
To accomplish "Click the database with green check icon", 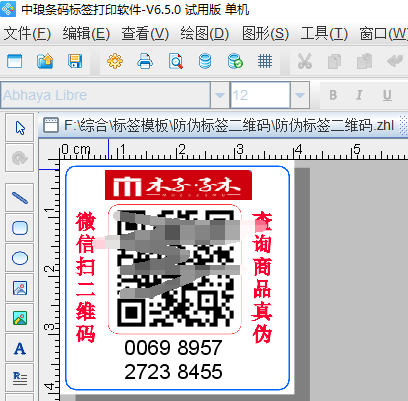I will click(x=235, y=61).
